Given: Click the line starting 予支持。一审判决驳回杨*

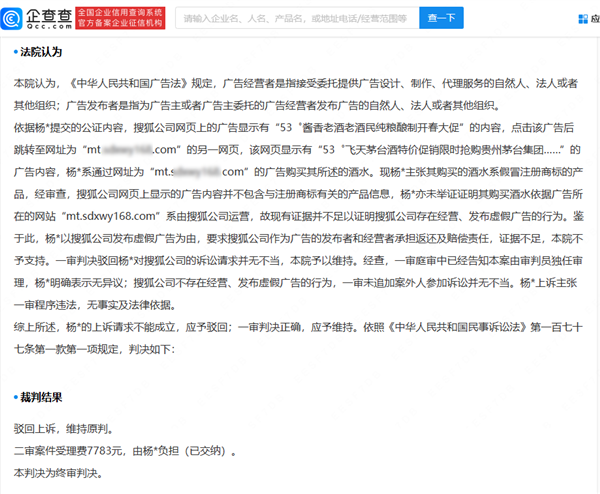Looking at the screenshot, I should click(298, 261).
